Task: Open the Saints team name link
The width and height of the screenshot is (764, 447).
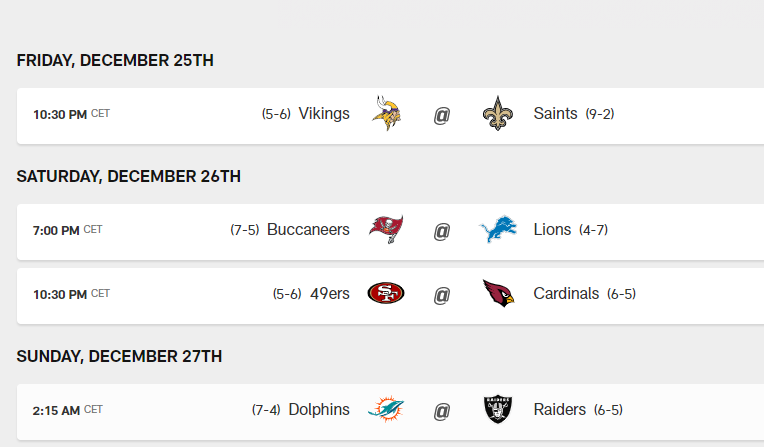Action: click(555, 114)
